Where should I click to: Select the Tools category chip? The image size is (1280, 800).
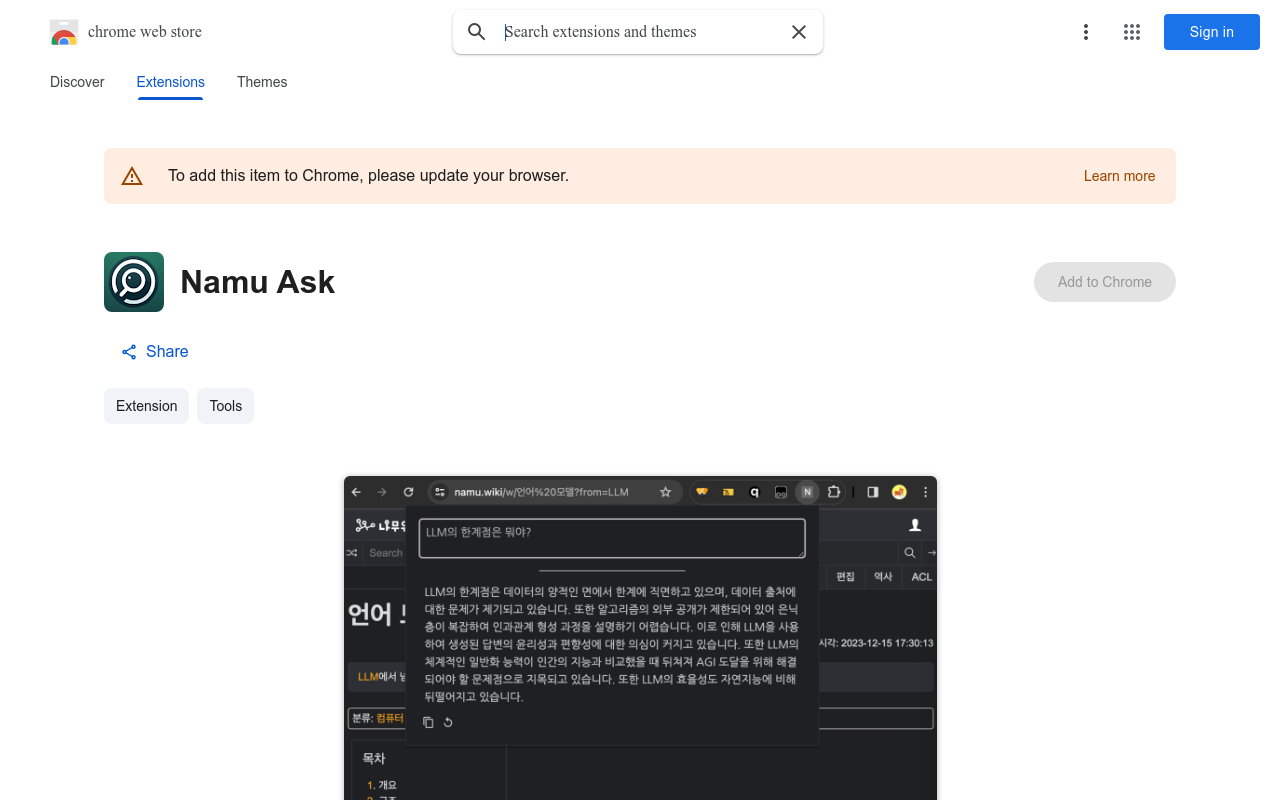(x=225, y=406)
